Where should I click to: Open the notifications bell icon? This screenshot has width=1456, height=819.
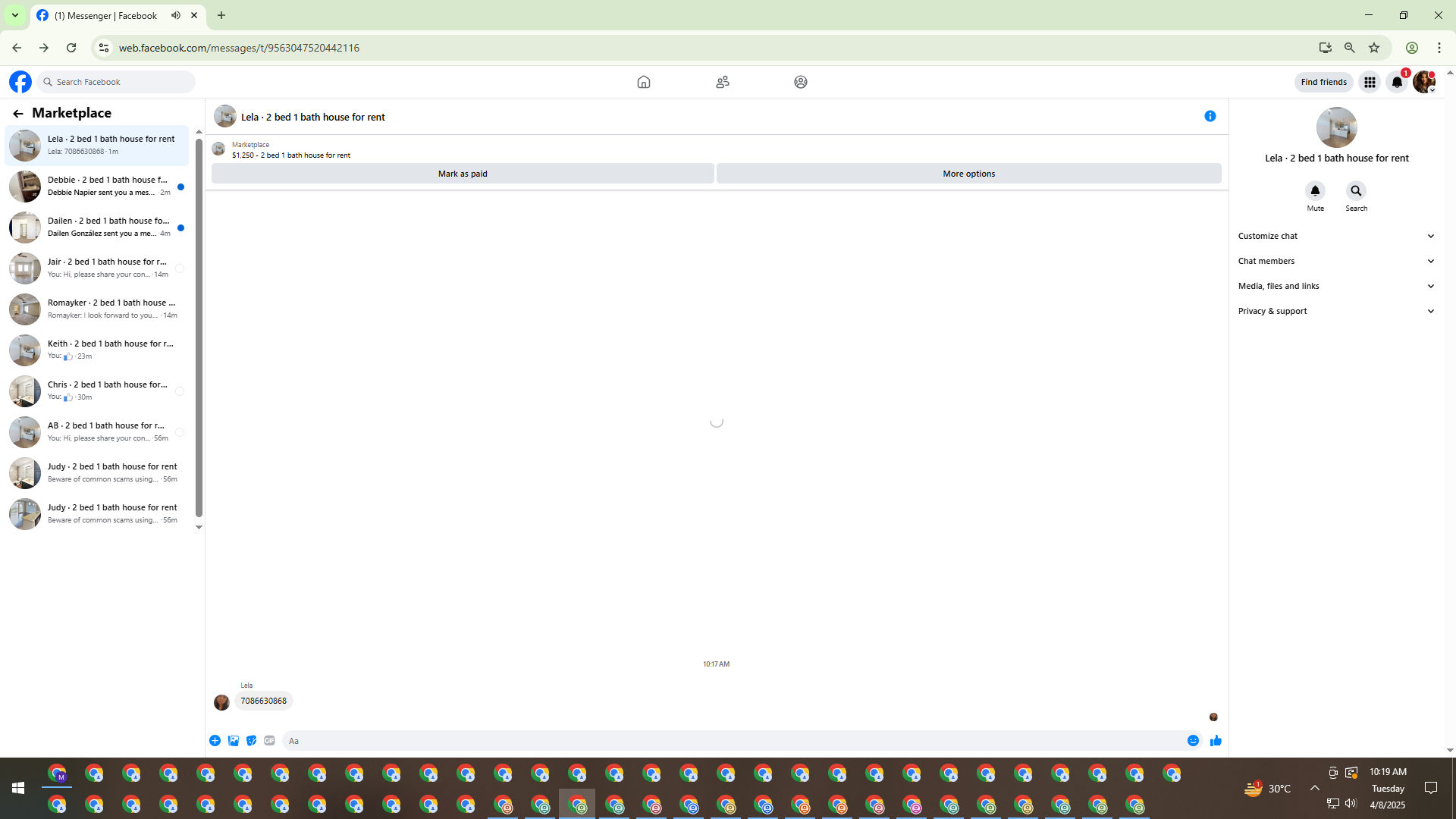pos(1396,82)
